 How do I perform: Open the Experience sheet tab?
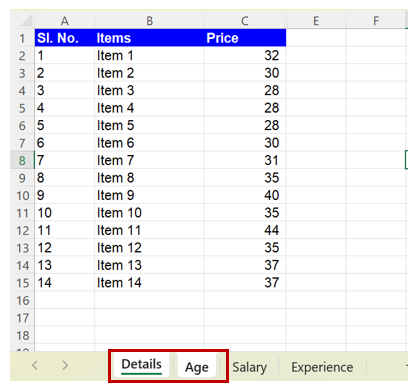click(x=322, y=367)
